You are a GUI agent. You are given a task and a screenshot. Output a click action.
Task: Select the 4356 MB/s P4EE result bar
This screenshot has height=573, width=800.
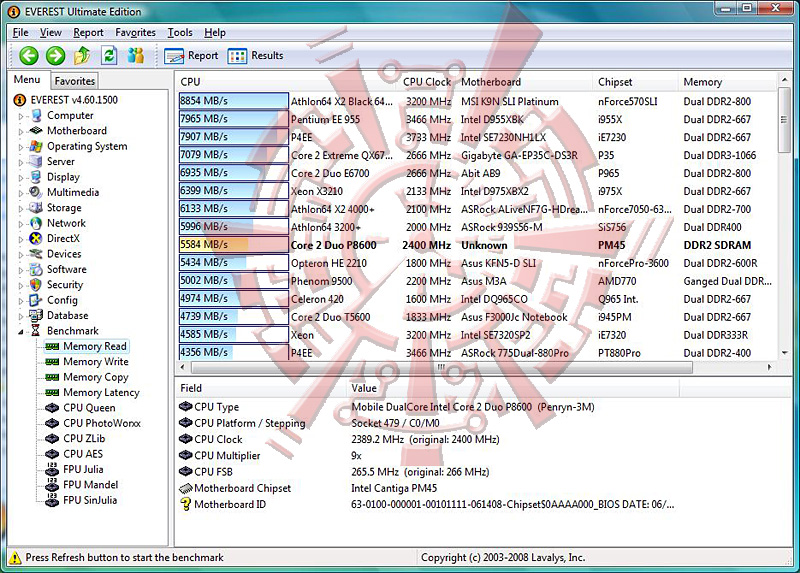pyautogui.click(x=234, y=353)
